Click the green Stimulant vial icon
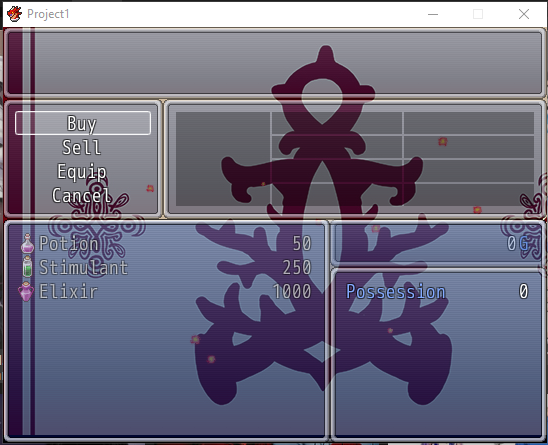 [27, 267]
